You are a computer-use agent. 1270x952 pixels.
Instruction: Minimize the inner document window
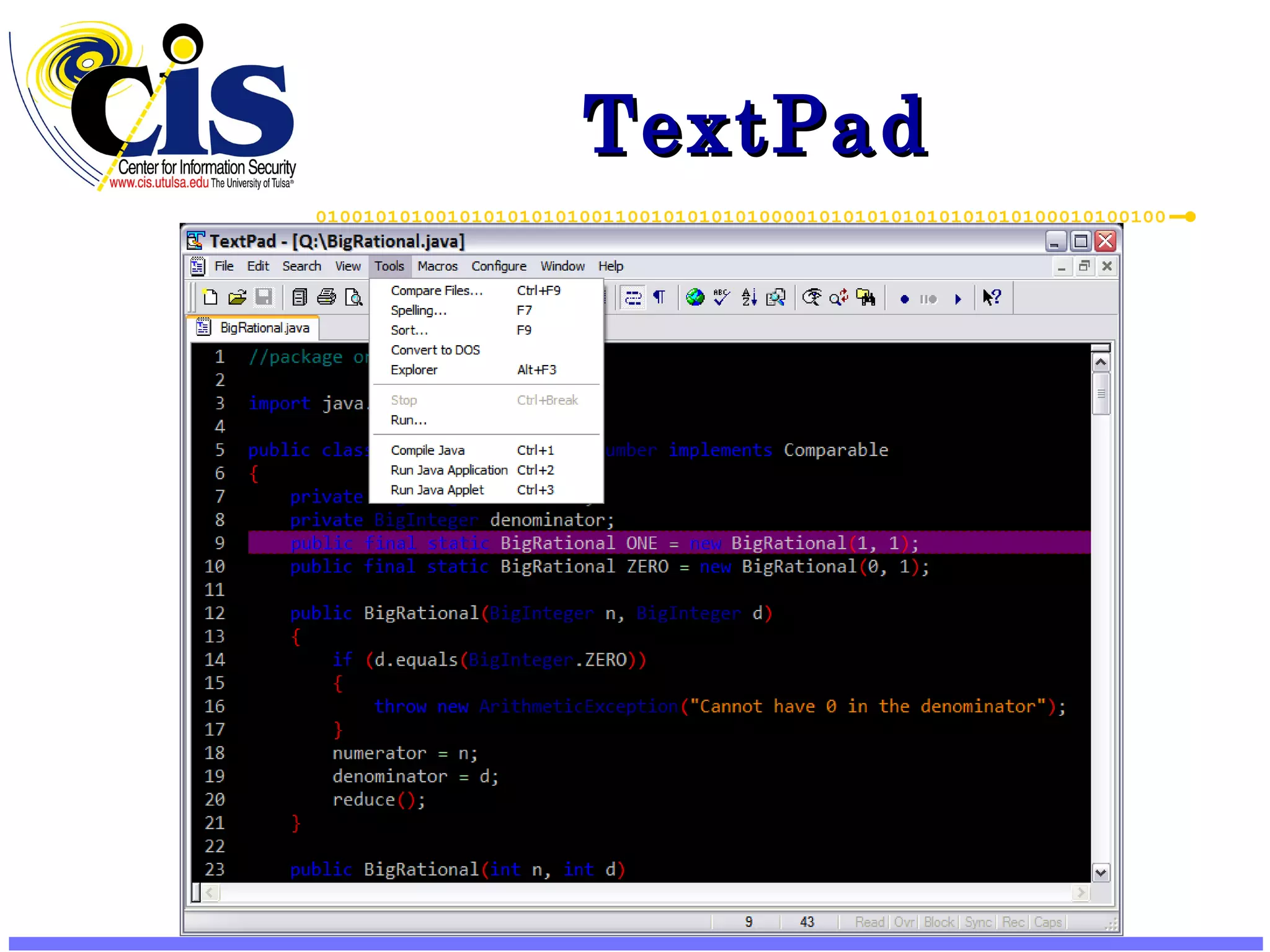click(x=1062, y=267)
